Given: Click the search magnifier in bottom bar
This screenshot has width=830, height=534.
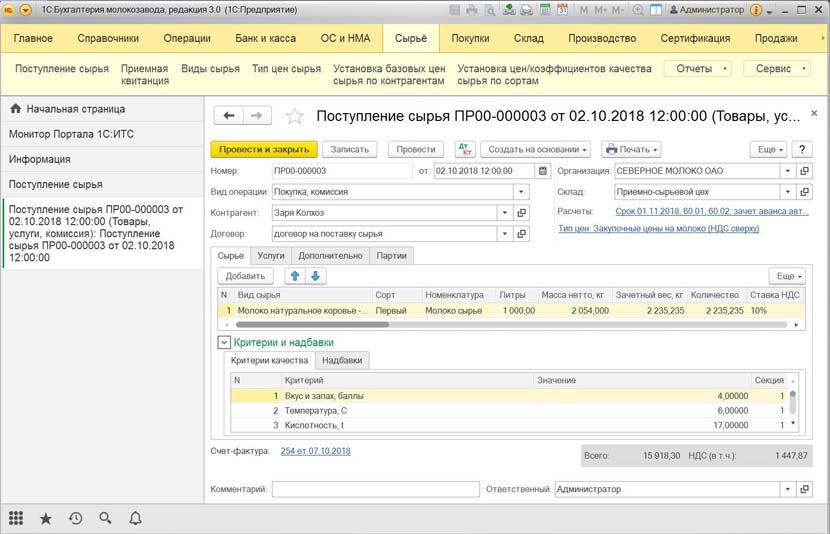Looking at the screenshot, I should (x=105, y=518).
